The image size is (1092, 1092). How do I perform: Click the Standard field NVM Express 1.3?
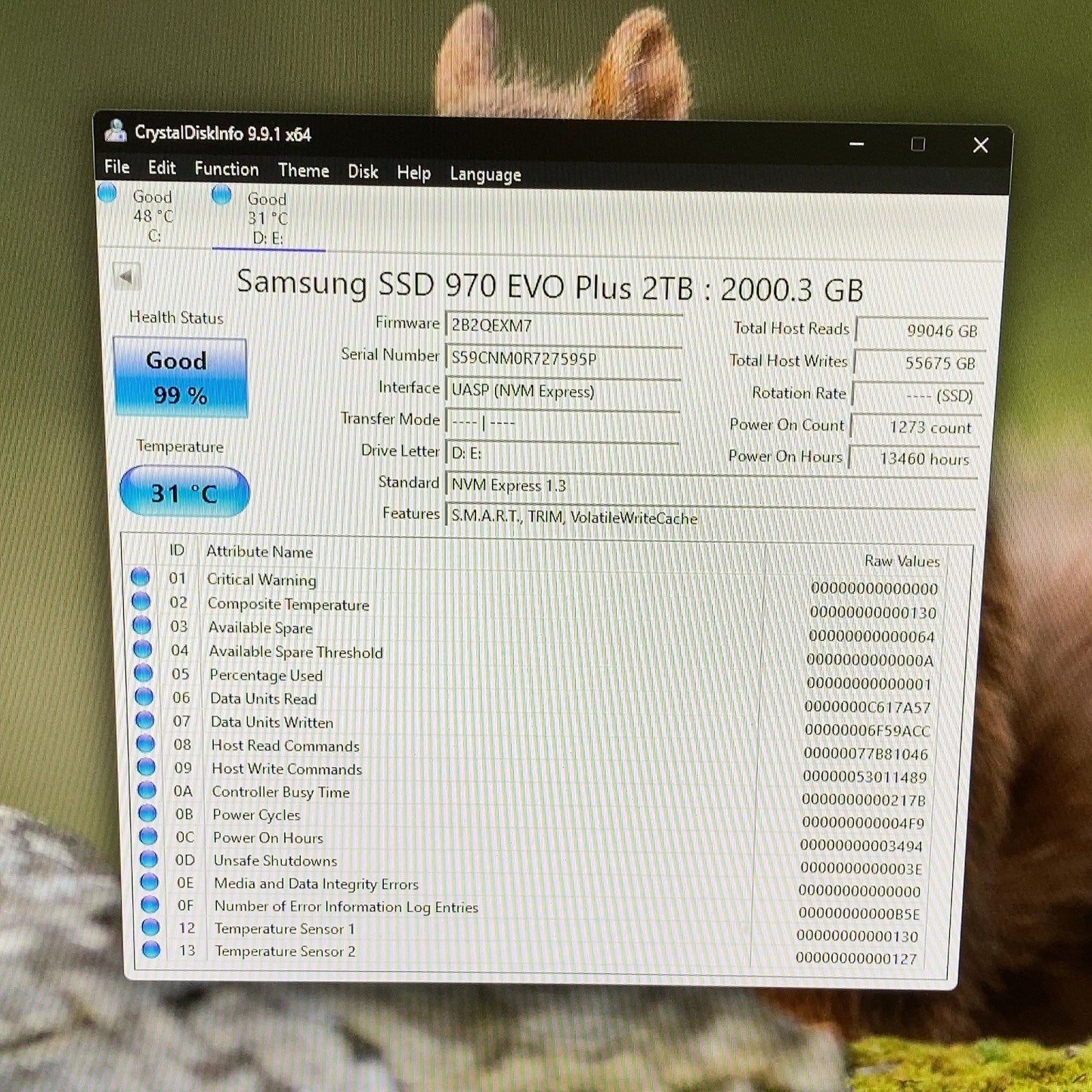pyautogui.click(x=711, y=486)
